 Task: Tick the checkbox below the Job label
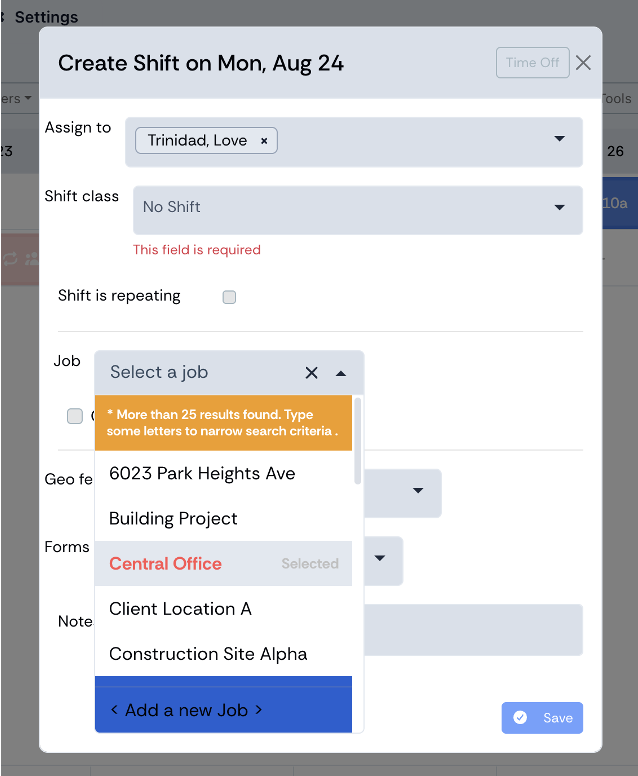75,416
